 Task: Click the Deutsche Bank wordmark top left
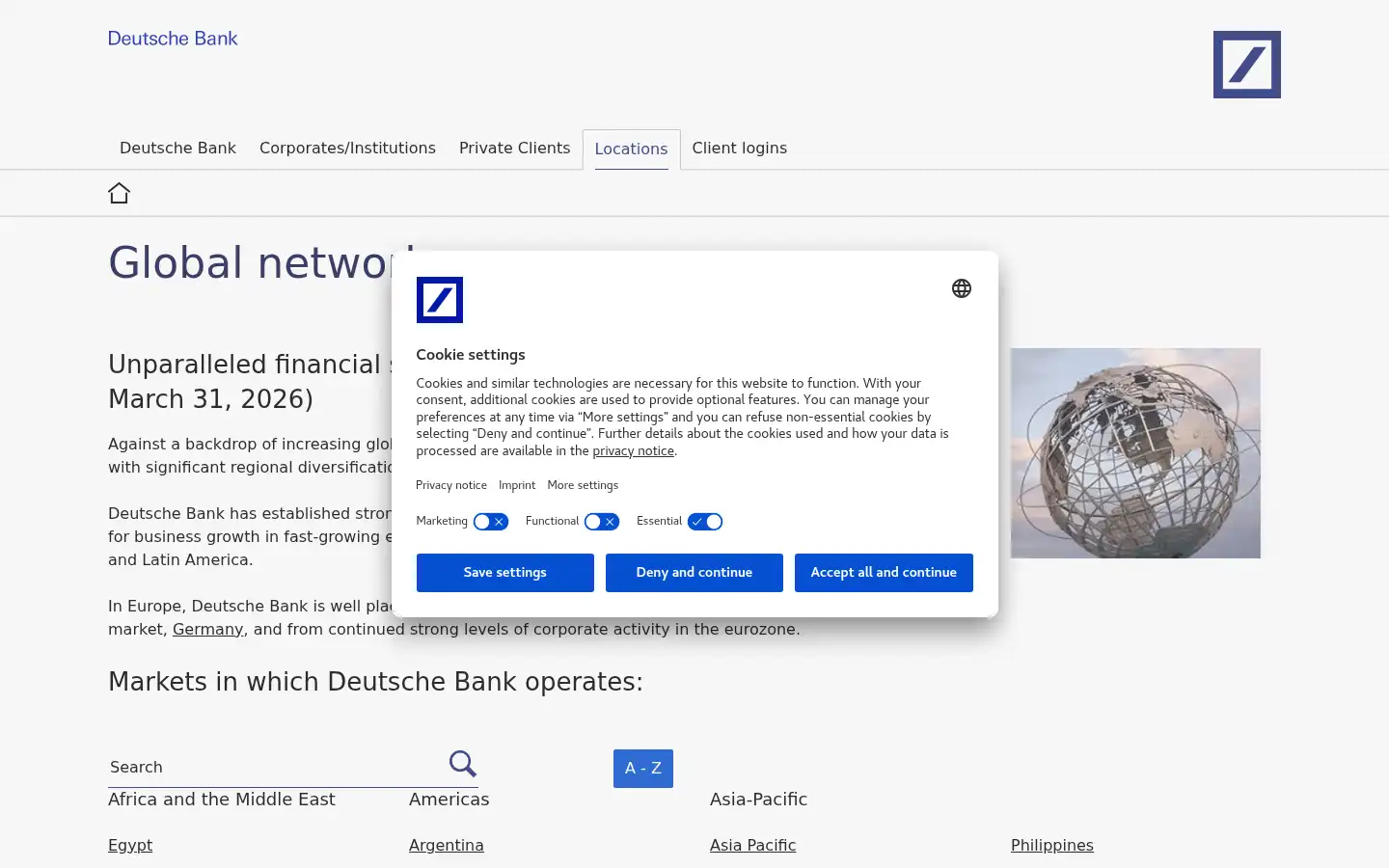point(173,39)
